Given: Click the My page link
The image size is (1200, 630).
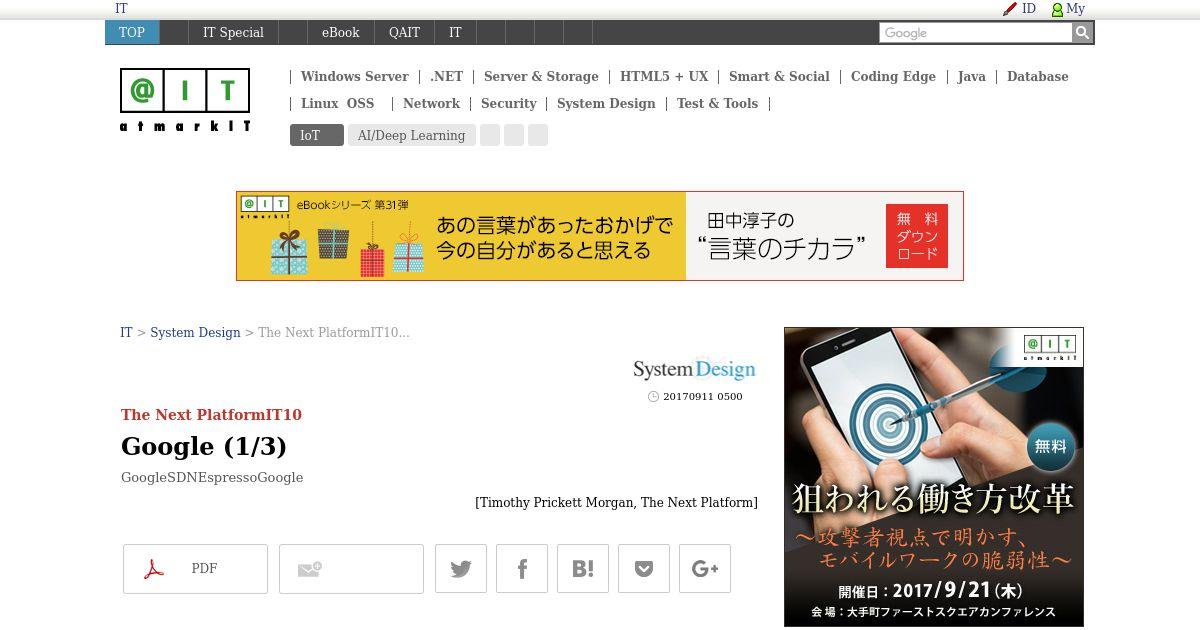Looking at the screenshot, I should click(x=1076, y=9).
